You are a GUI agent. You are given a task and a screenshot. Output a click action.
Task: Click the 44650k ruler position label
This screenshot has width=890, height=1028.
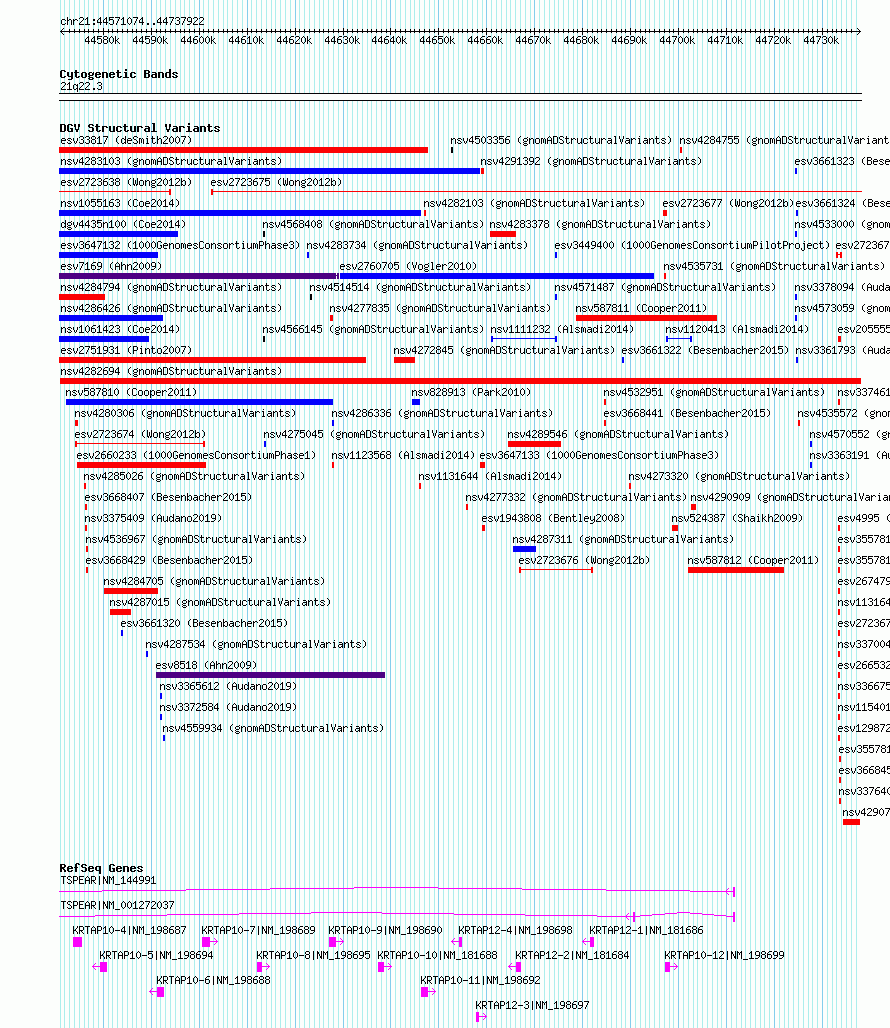point(437,41)
